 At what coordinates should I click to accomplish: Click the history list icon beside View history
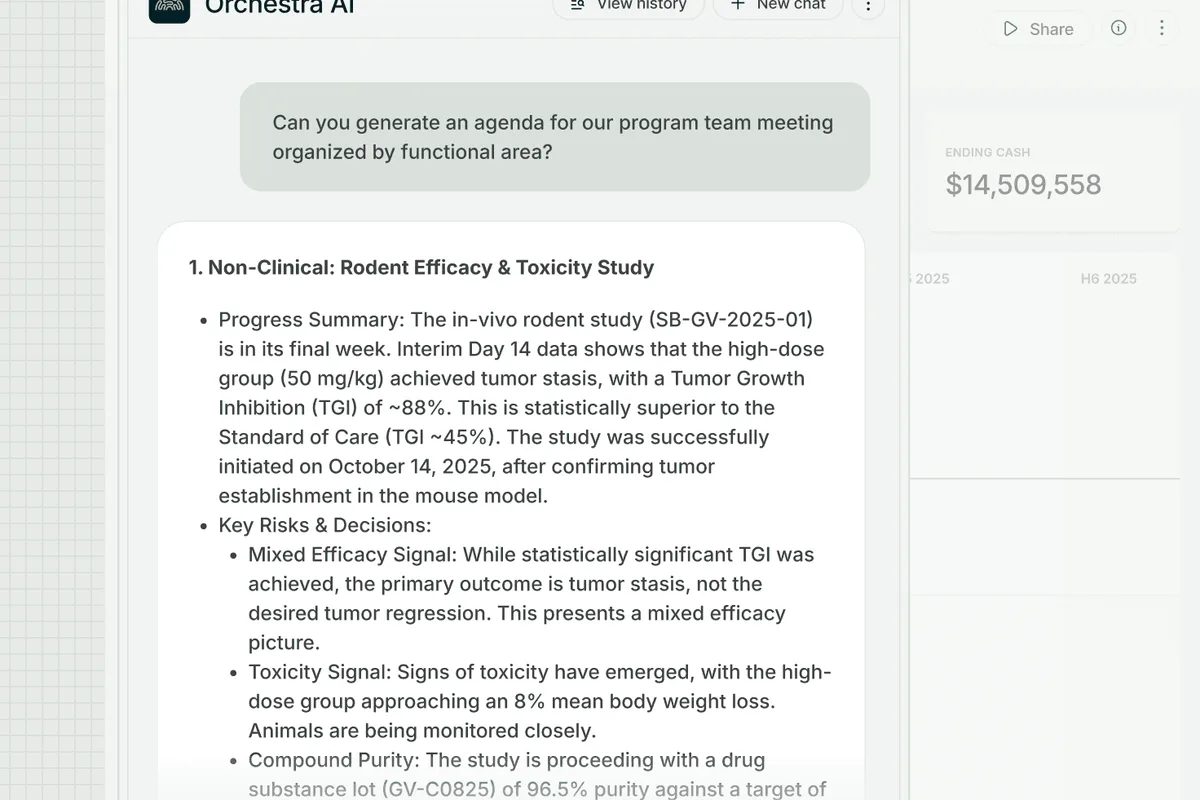point(578,5)
